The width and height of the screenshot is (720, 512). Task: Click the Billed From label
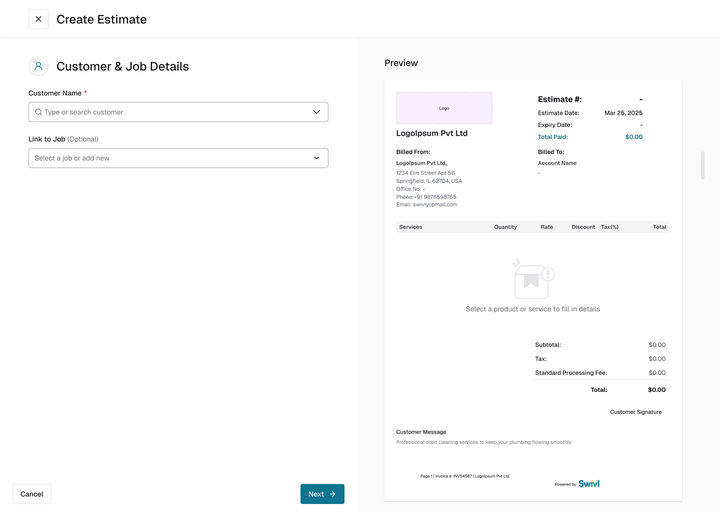coord(413,152)
